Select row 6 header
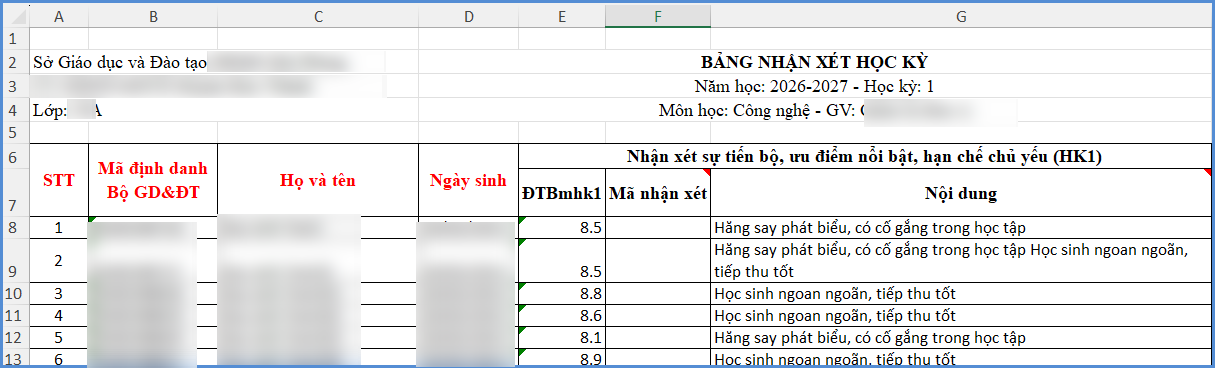The height and width of the screenshot is (368, 1215). [15, 157]
